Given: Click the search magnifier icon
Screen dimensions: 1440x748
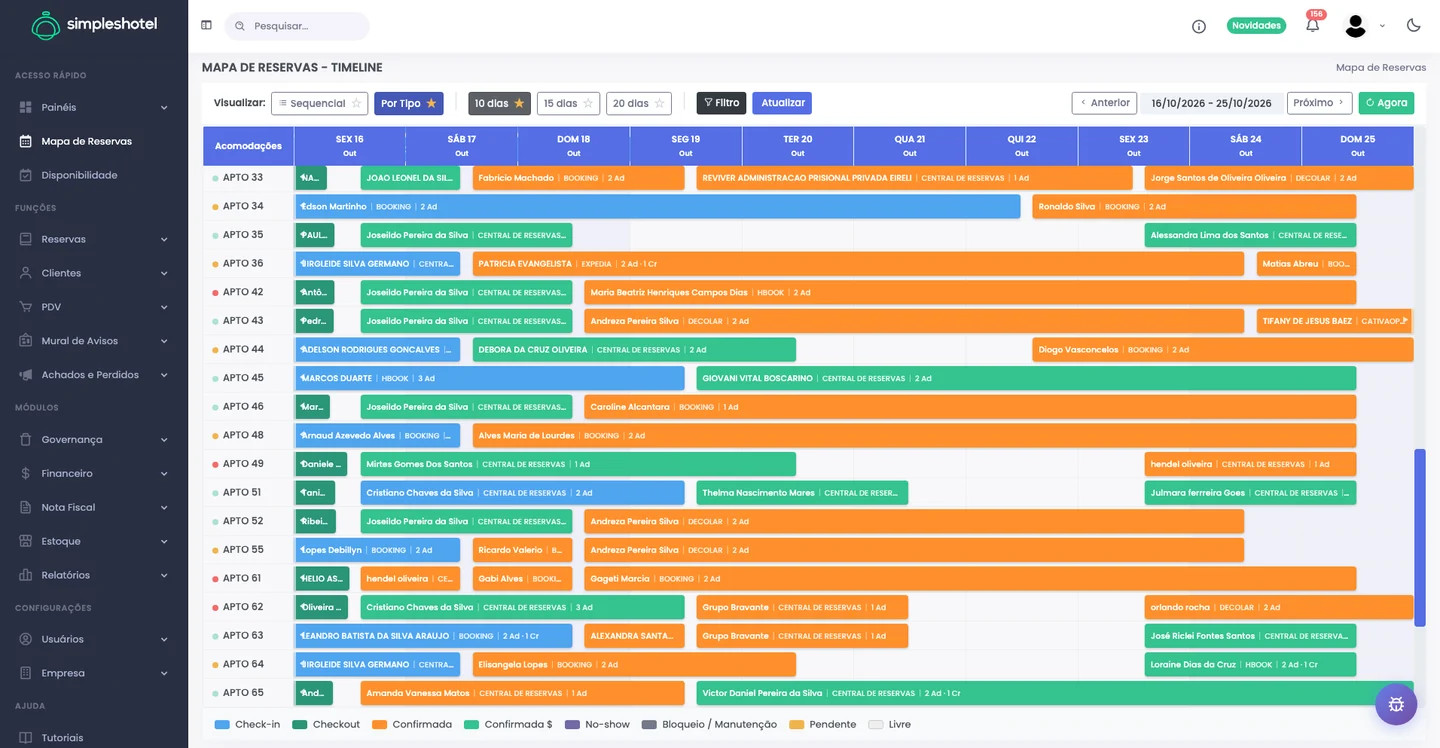Looking at the screenshot, I should pyautogui.click(x=241, y=26).
